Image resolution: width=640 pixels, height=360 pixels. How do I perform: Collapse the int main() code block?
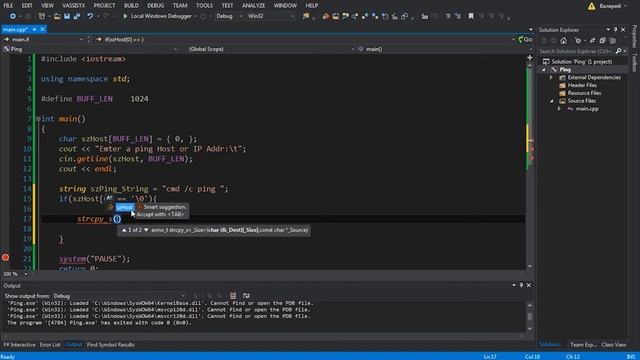coord(38,119)
